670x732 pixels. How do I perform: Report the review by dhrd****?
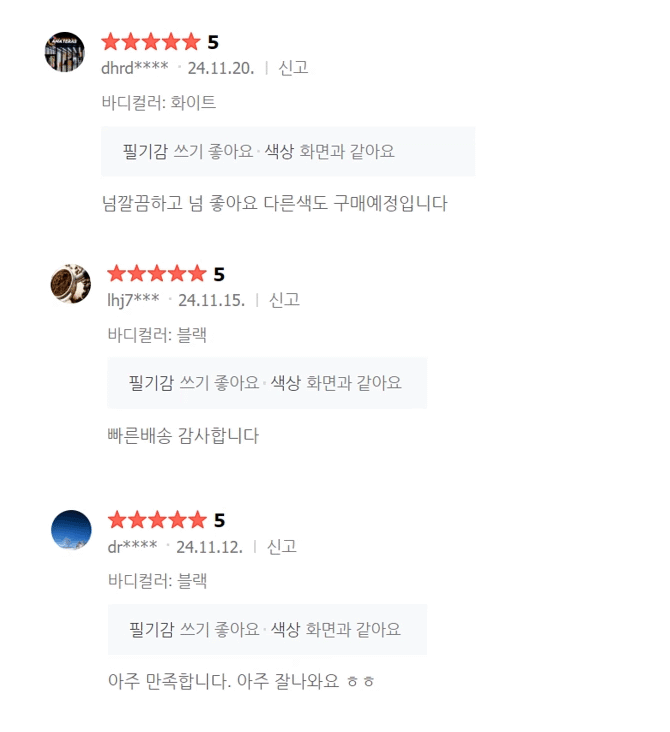[x=293, y=68]
